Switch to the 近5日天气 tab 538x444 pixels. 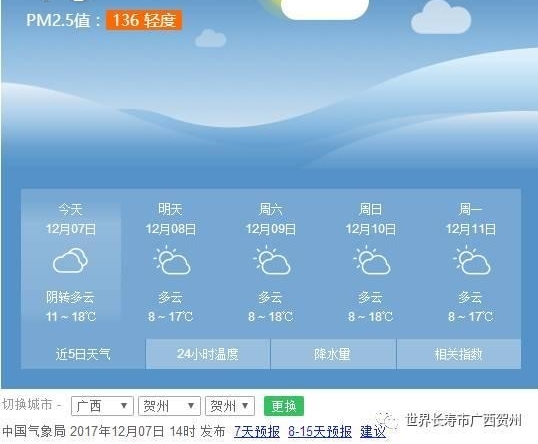[x=83, y=354]
